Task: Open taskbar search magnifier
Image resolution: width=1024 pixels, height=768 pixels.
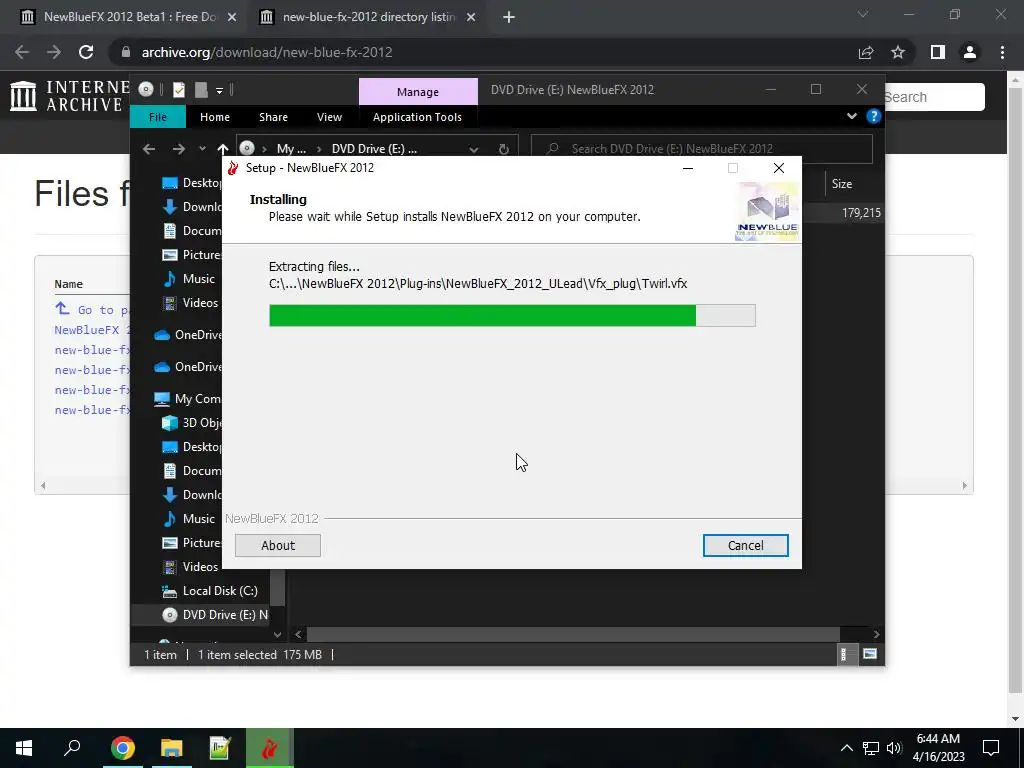Action: (72, 748)
